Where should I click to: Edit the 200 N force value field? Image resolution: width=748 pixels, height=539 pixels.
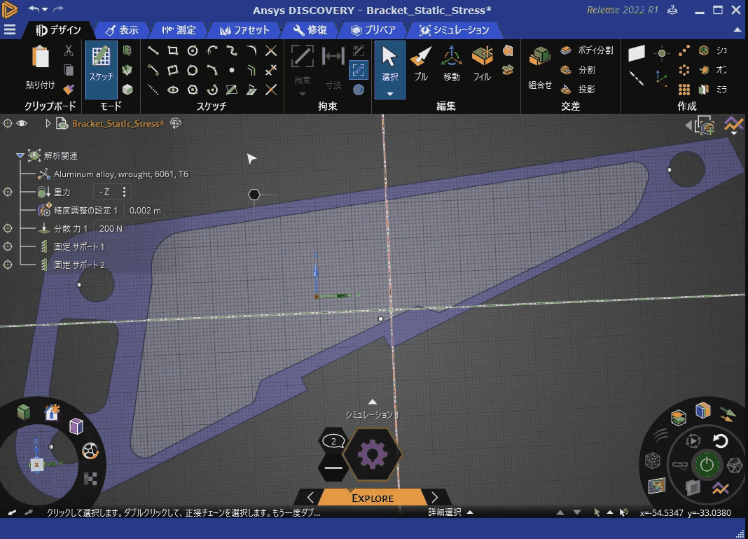pos(111,228)
